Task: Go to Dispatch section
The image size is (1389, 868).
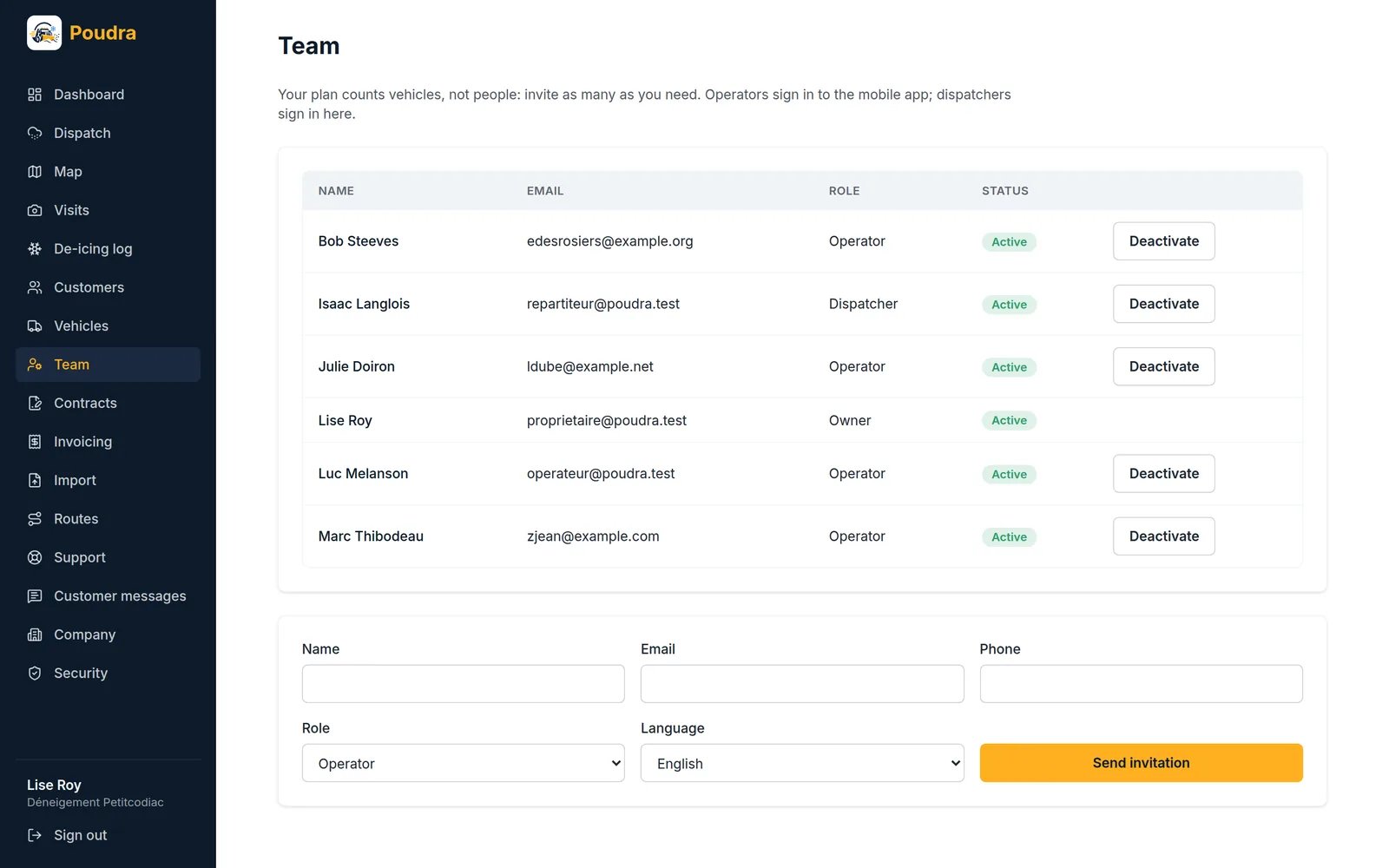Action: tap(108, 133)
